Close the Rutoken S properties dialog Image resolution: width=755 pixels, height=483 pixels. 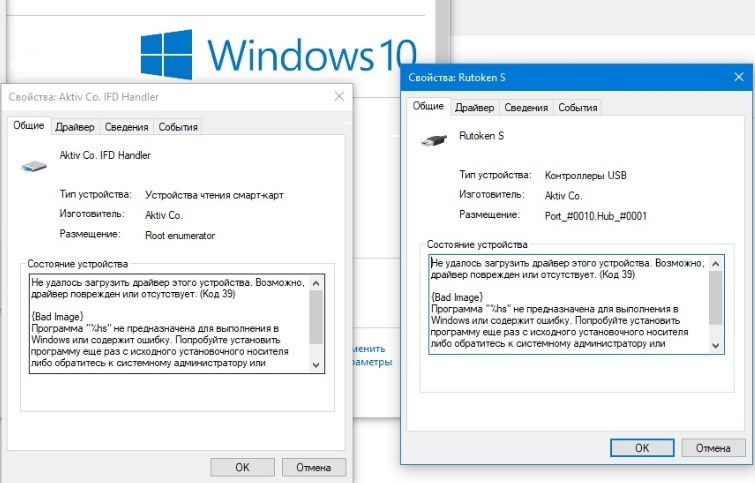(x=737, y=77)
